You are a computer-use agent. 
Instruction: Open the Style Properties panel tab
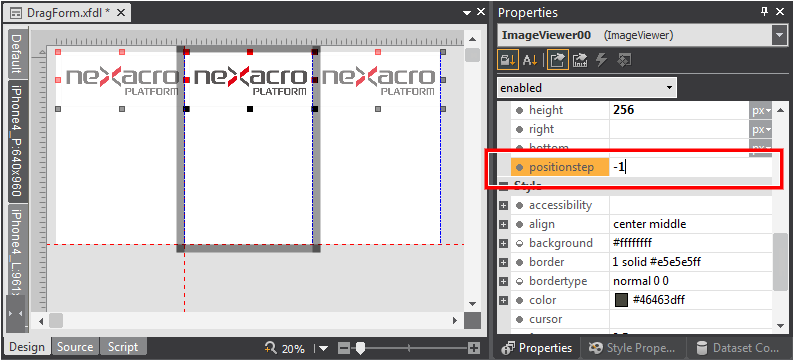point(633,348)
